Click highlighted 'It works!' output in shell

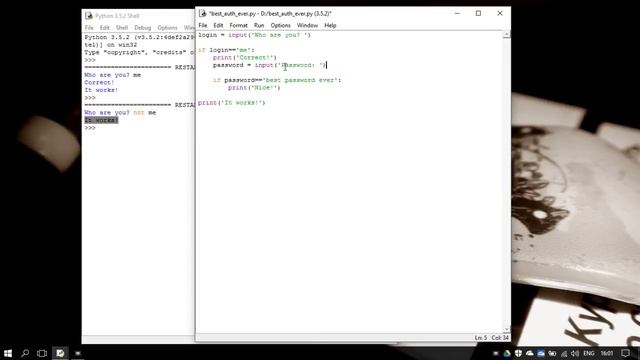[x=101, y=120]
